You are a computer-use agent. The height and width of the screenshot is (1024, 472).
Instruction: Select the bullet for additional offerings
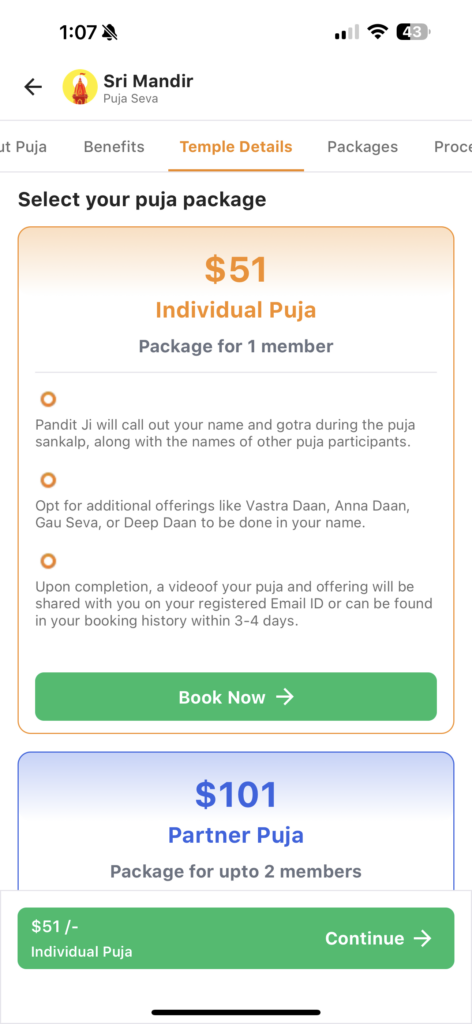tap(48, 480)
